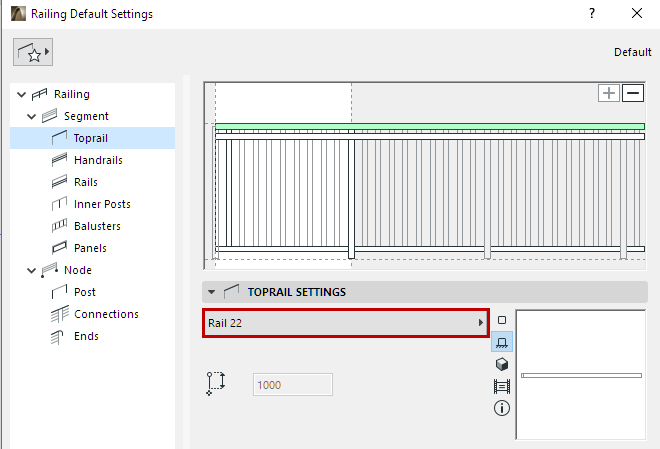The width and height of the screenshot is (660, 449).
Task: Collapse the Railing tree node
Action: pos(21,94)
